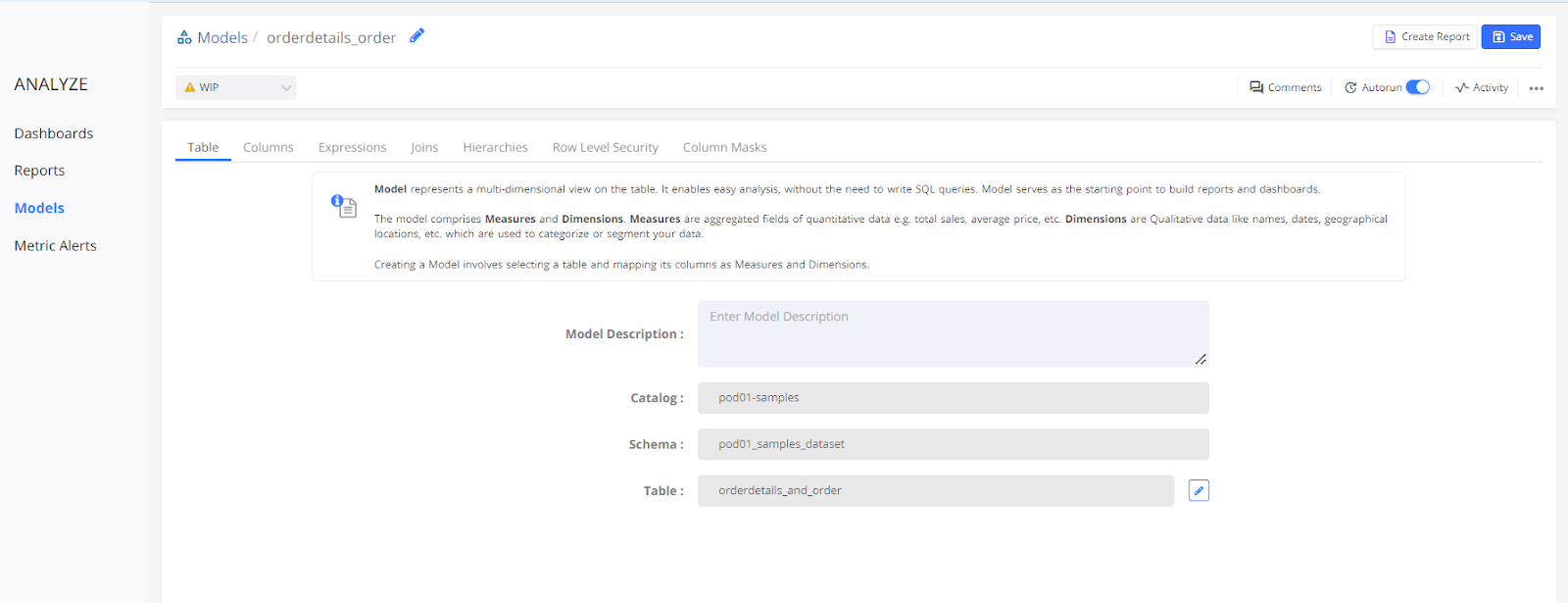The width and height of the screenshot is (1568, 603).
Task: Click the info document icon
Action: point(344,206)
